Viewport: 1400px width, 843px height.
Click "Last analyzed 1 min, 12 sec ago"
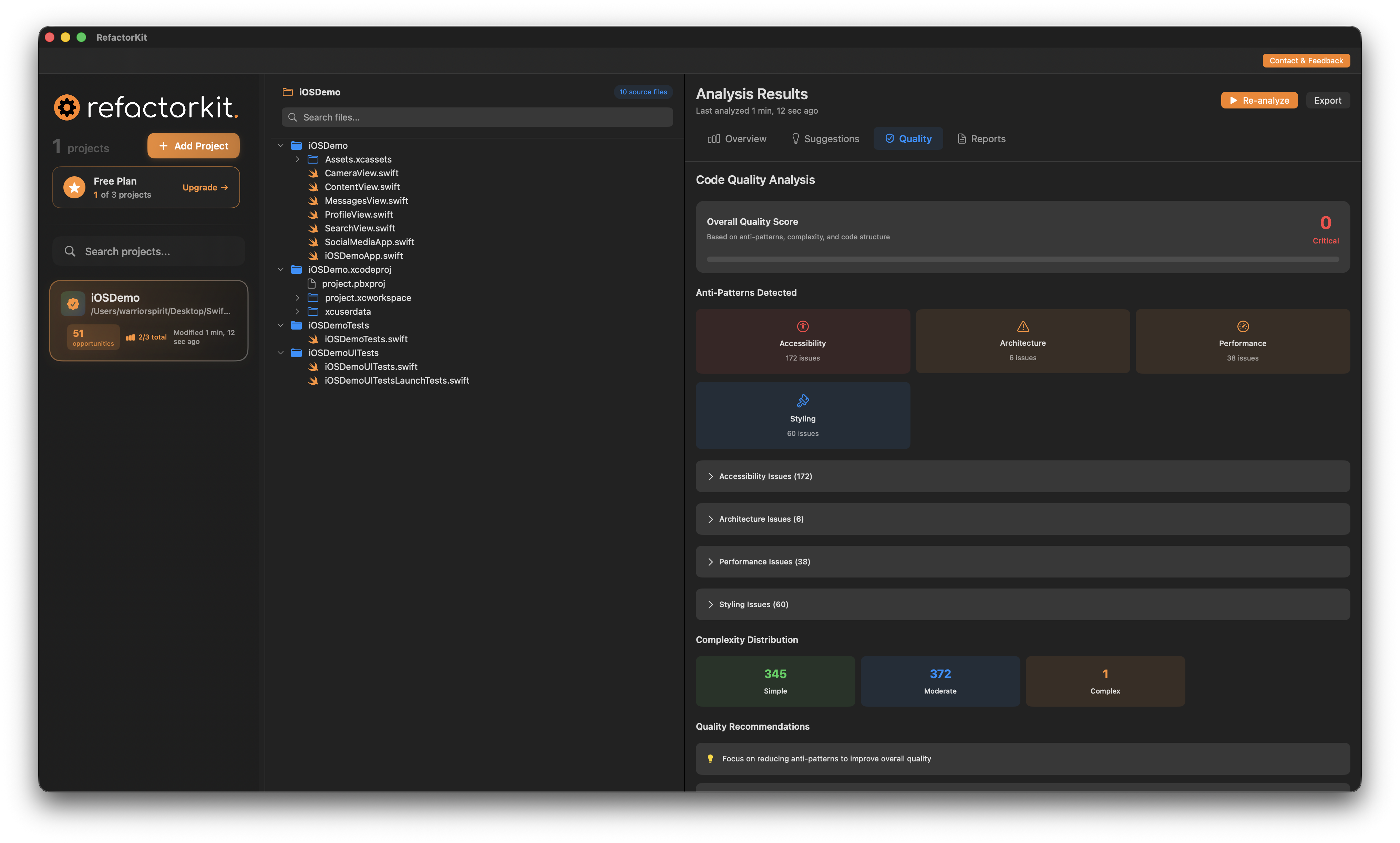(756, 111)
